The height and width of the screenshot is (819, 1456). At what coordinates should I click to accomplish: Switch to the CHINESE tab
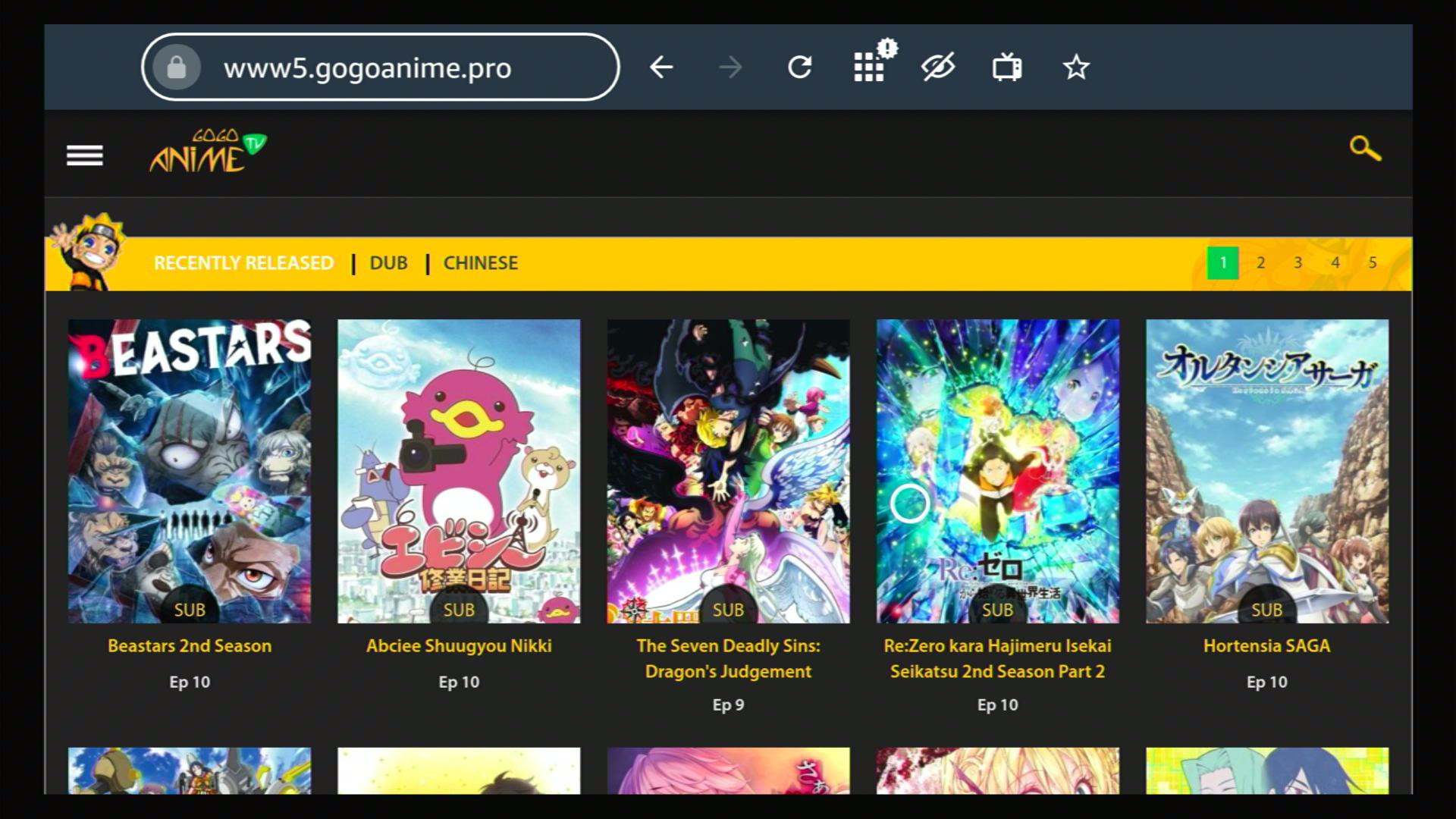[481, 263]
